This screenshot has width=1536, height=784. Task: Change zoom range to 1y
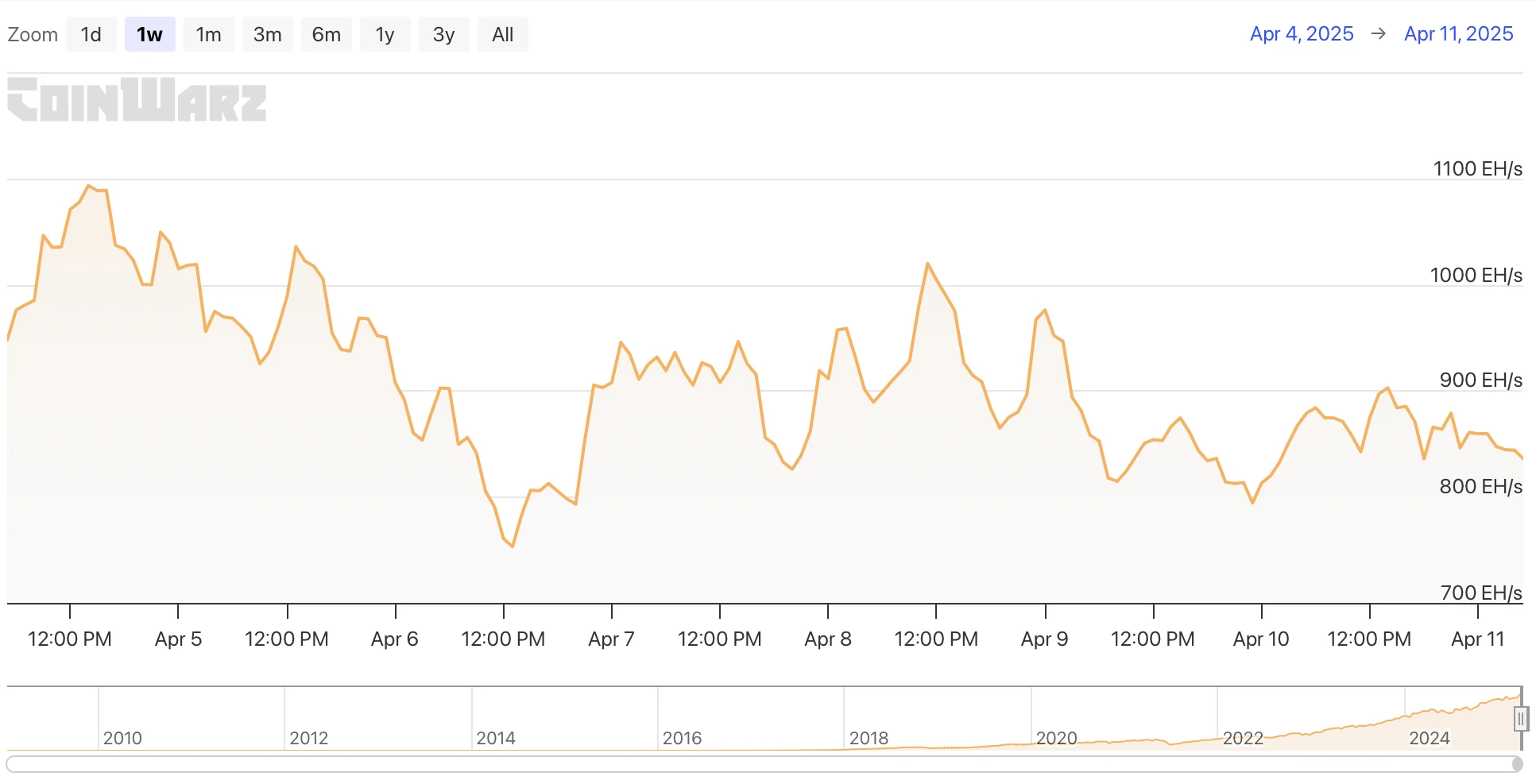pos(385,35)
